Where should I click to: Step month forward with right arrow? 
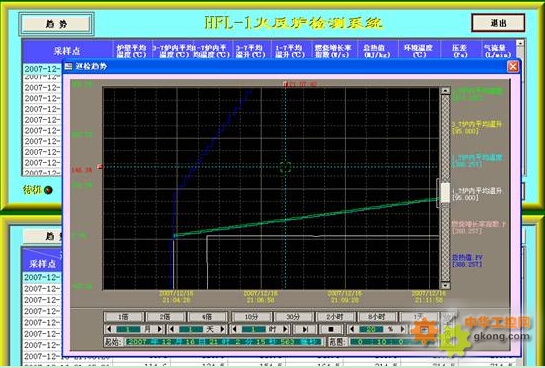[160, 329]
